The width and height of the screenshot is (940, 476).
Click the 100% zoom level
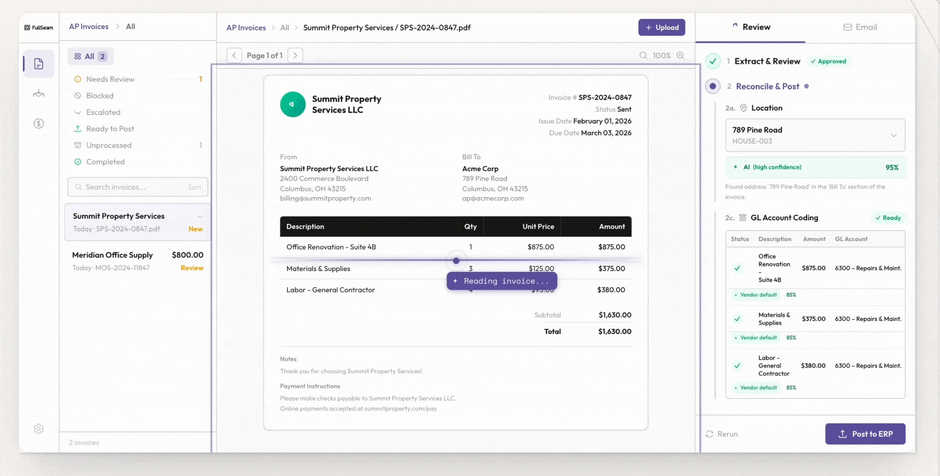662,55
